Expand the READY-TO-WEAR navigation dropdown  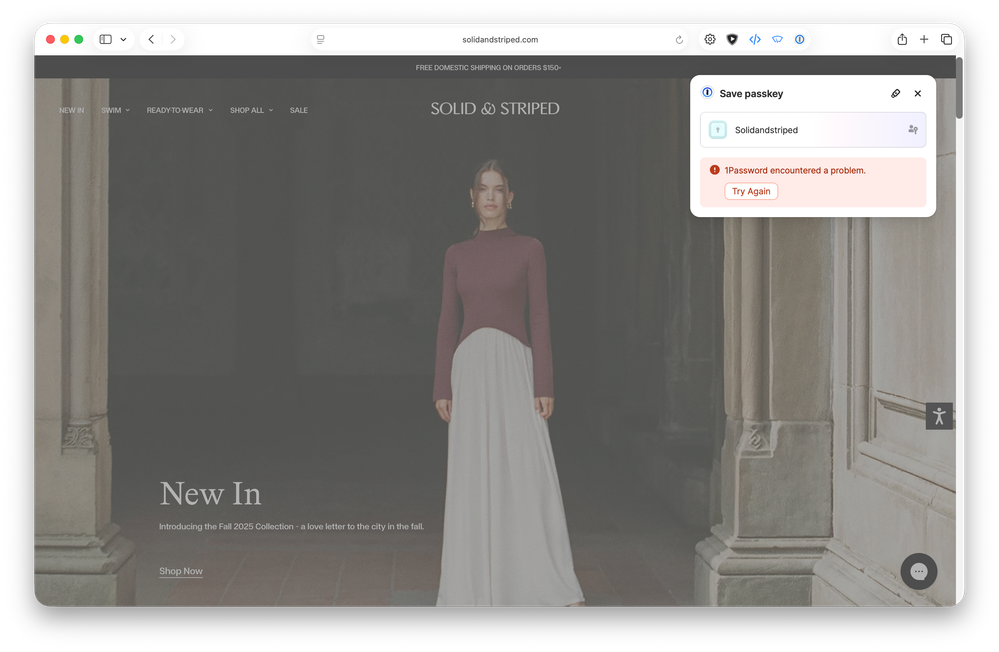pyautogui.click(x=180, y=110)
